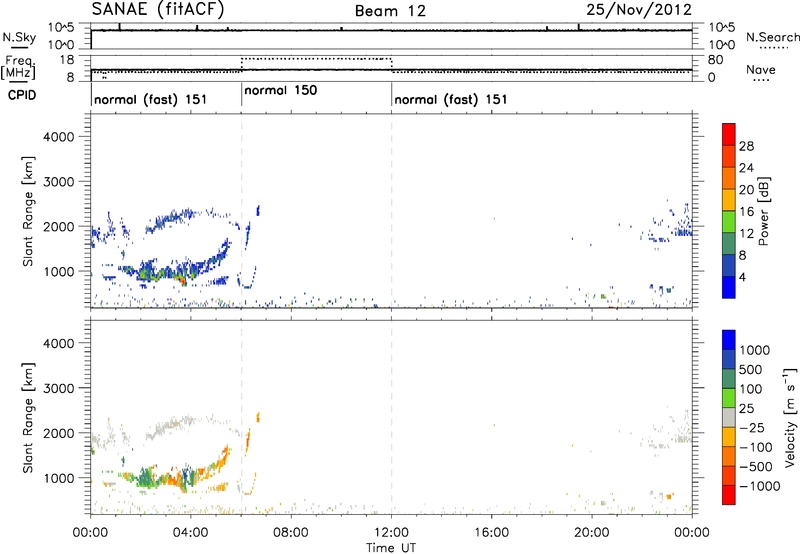Click the '16:00' time axis label

tap(491, 533)
